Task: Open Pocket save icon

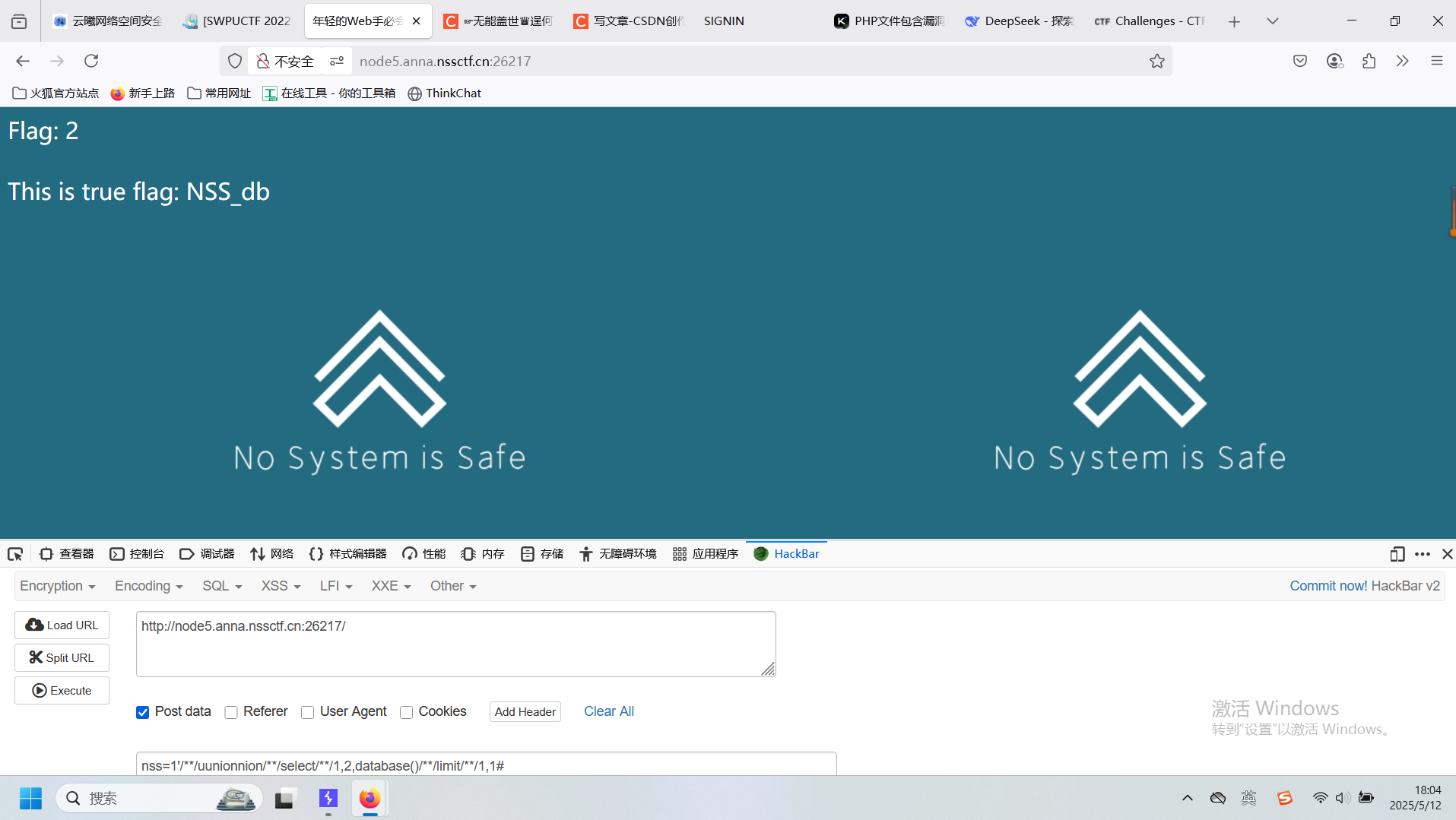Action: pos(1299,61)
